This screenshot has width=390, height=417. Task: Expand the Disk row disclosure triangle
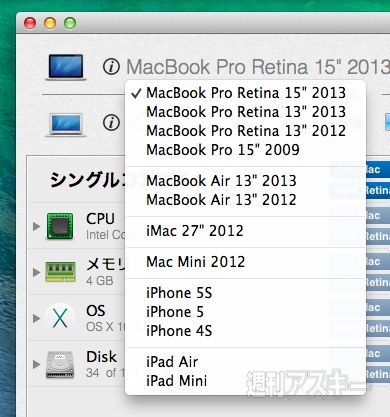[36, 364]
